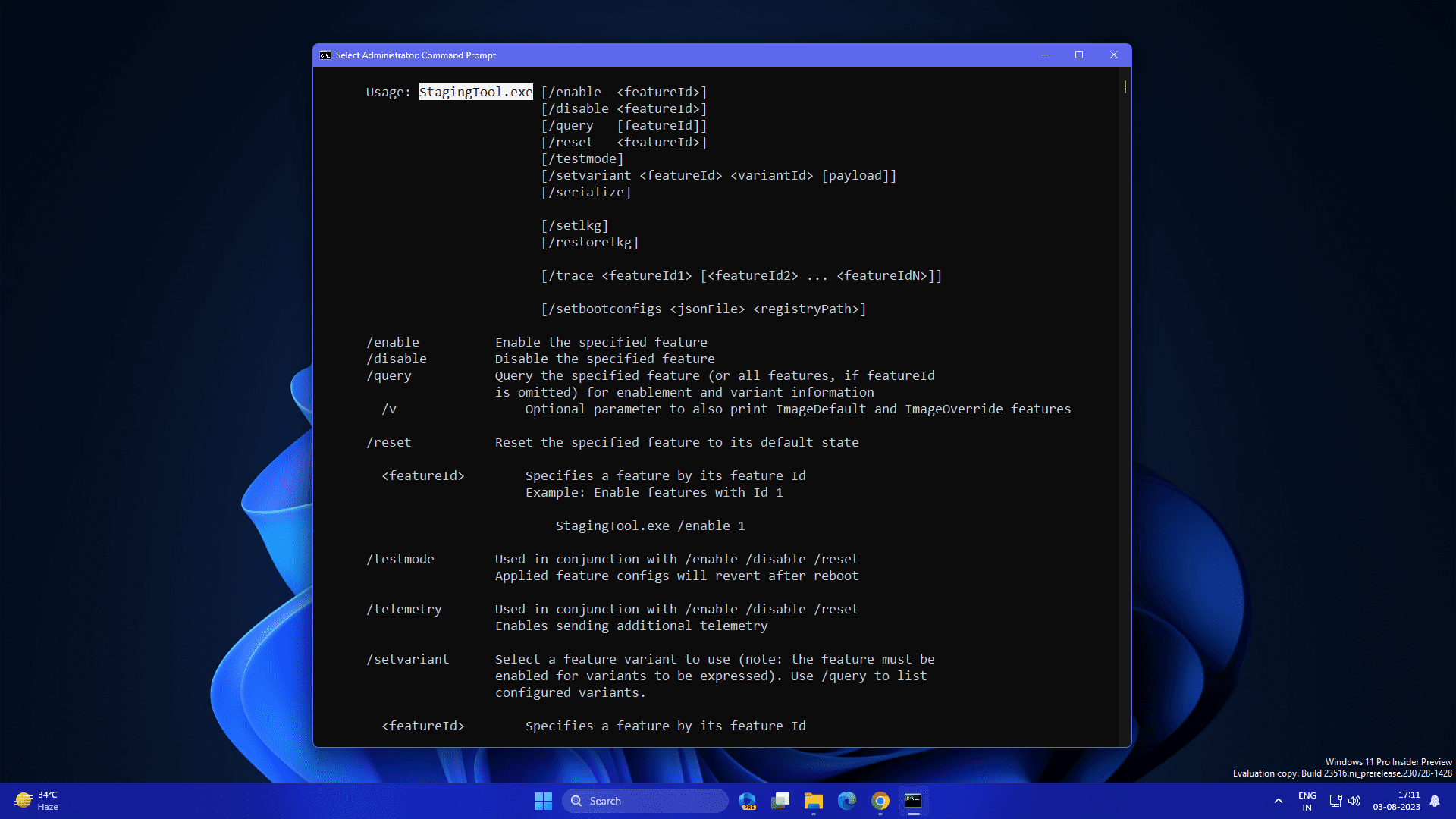The image size is (1456, 819).
Task: Open the notifications bell
Action: [1437, 801]
